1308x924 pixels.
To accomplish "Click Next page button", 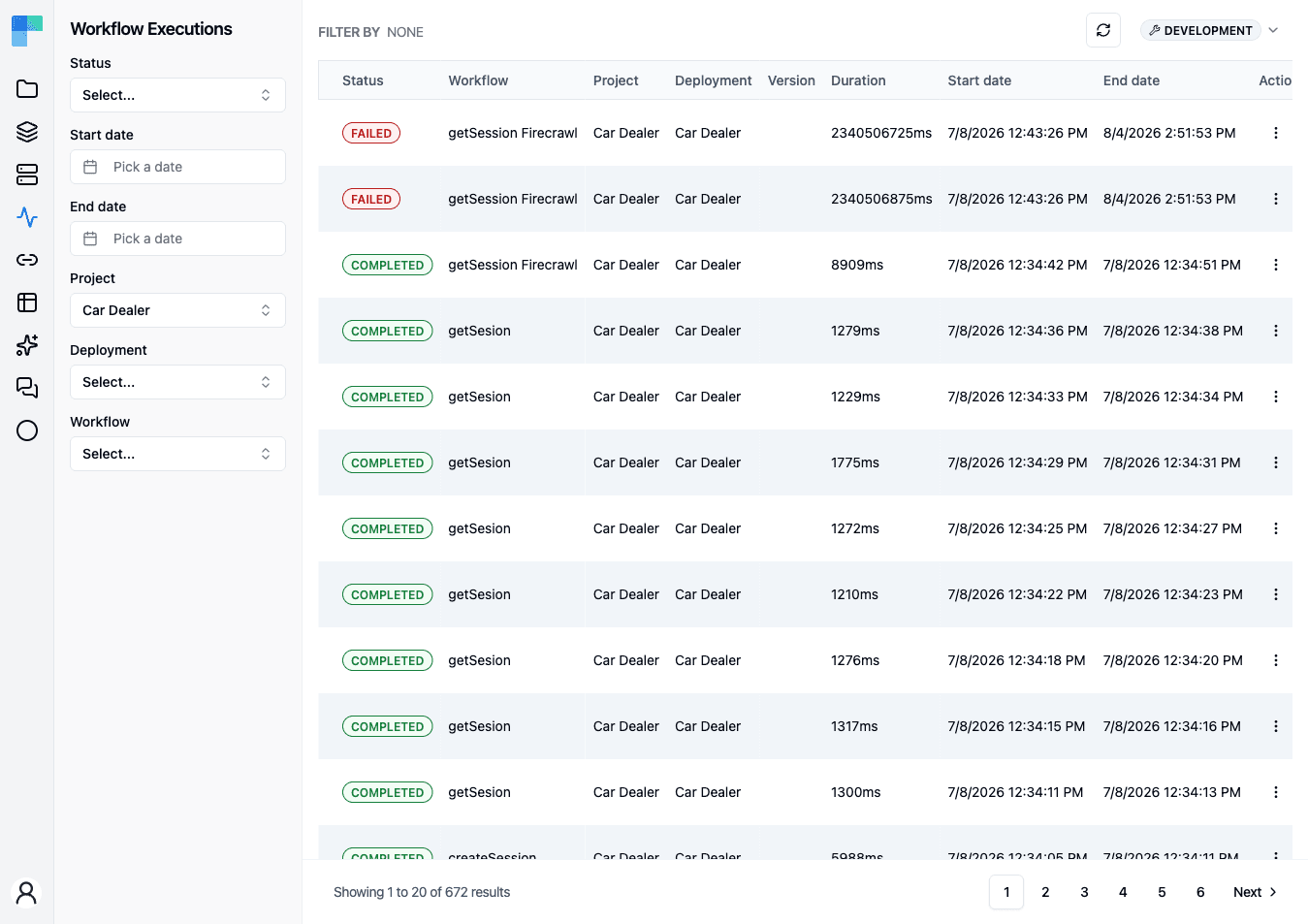I will tap(1255, 892).
